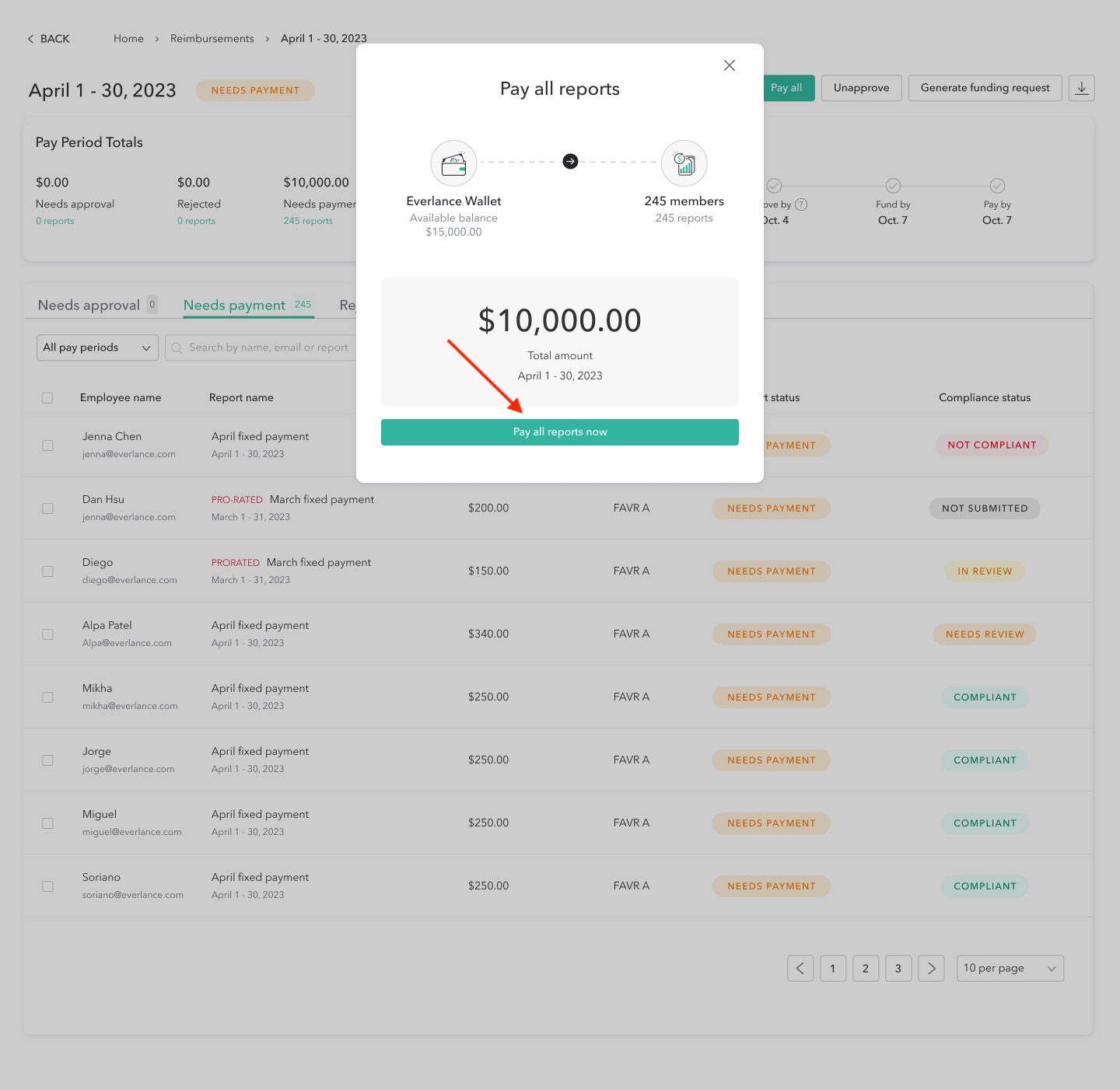Click NEEDS REVIEW status for Alpa Patel

[985, 634]
